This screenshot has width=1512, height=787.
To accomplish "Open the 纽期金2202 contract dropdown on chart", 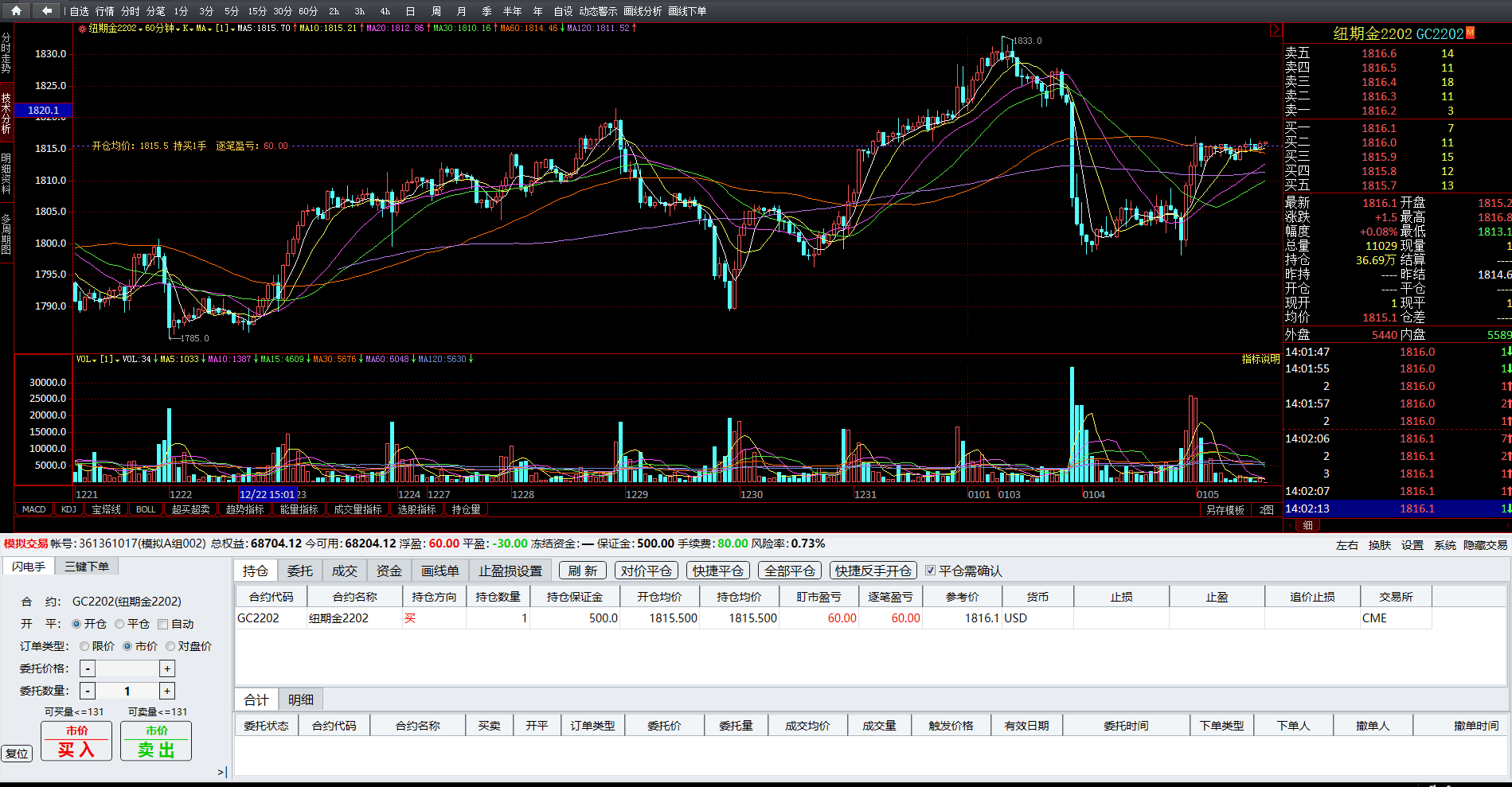I will pos(115,29).
